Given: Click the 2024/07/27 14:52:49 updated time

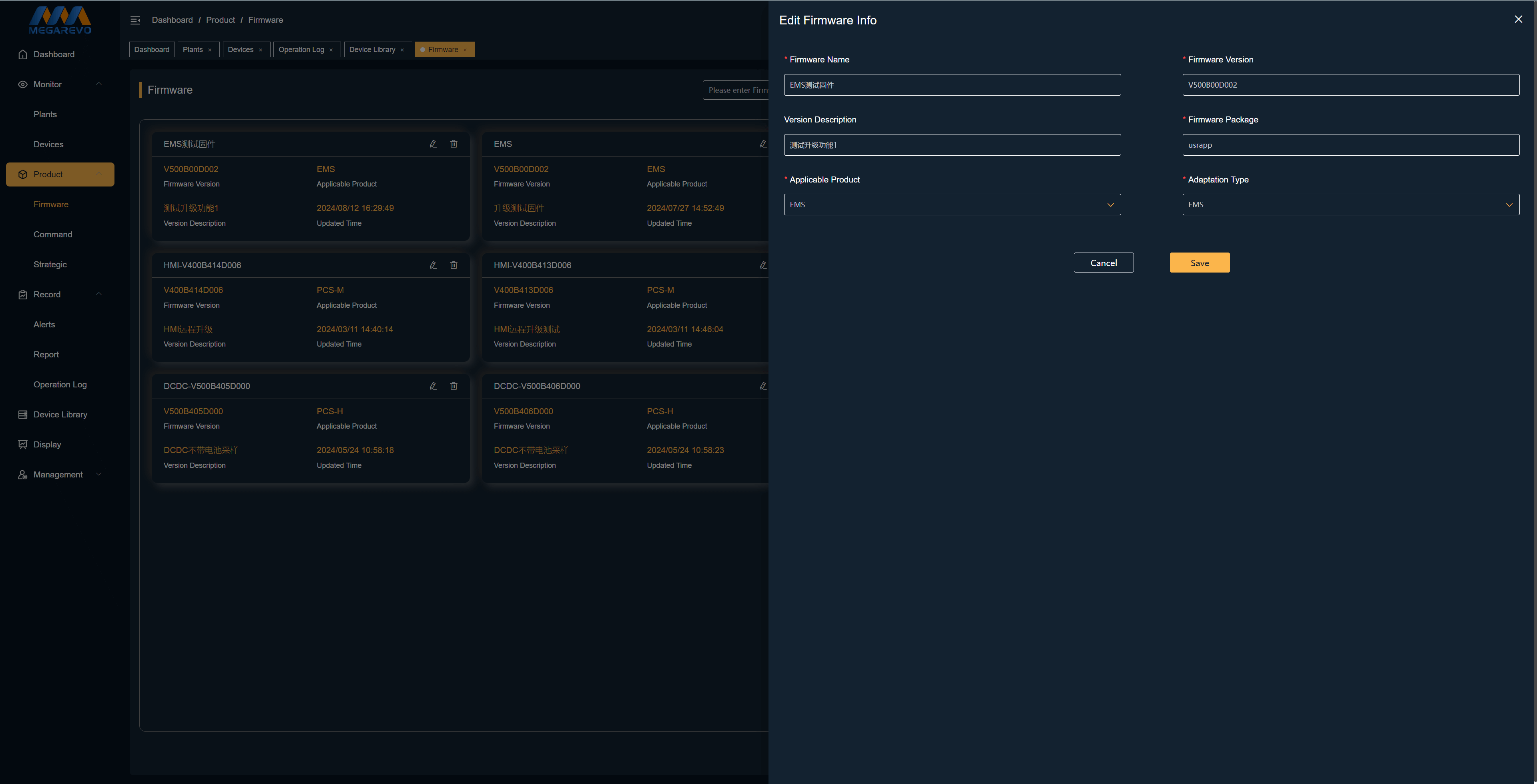Looking at the screenshot, I should [686, 208].
